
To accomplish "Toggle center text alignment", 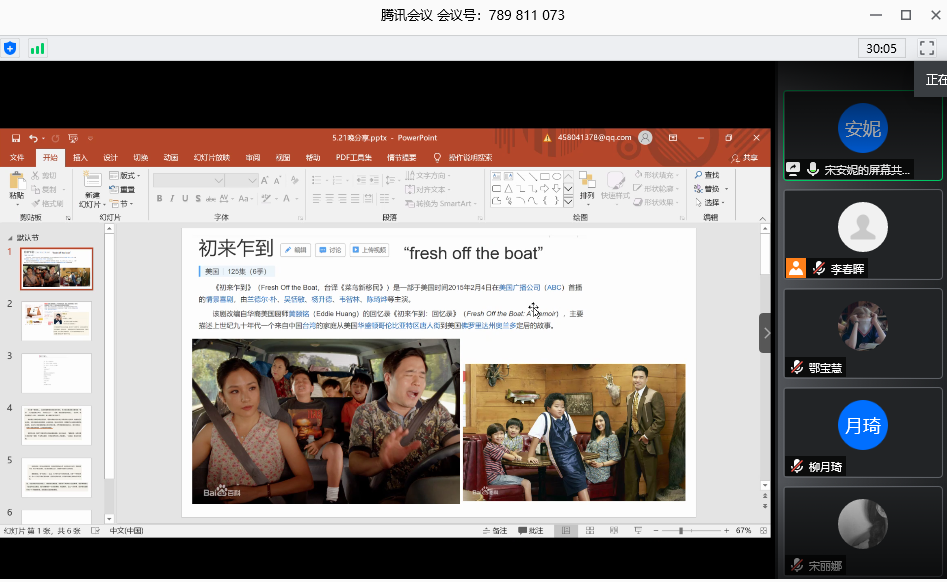I will pos(330,199).
